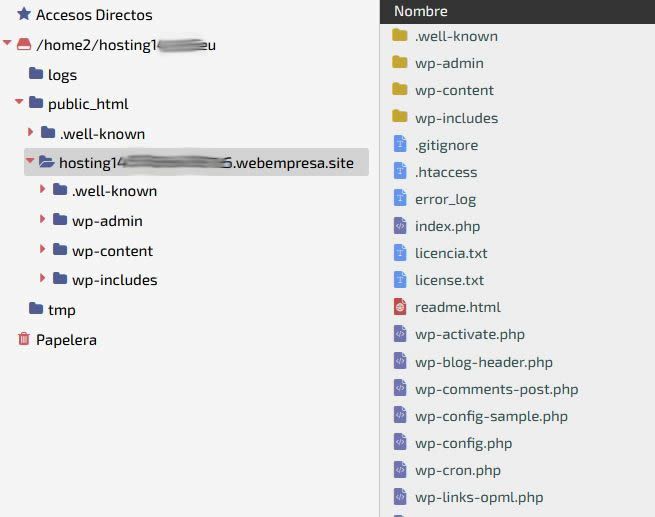Click the wp-config.php code file icon
655x517 pixels.
(x=400, y=442)
